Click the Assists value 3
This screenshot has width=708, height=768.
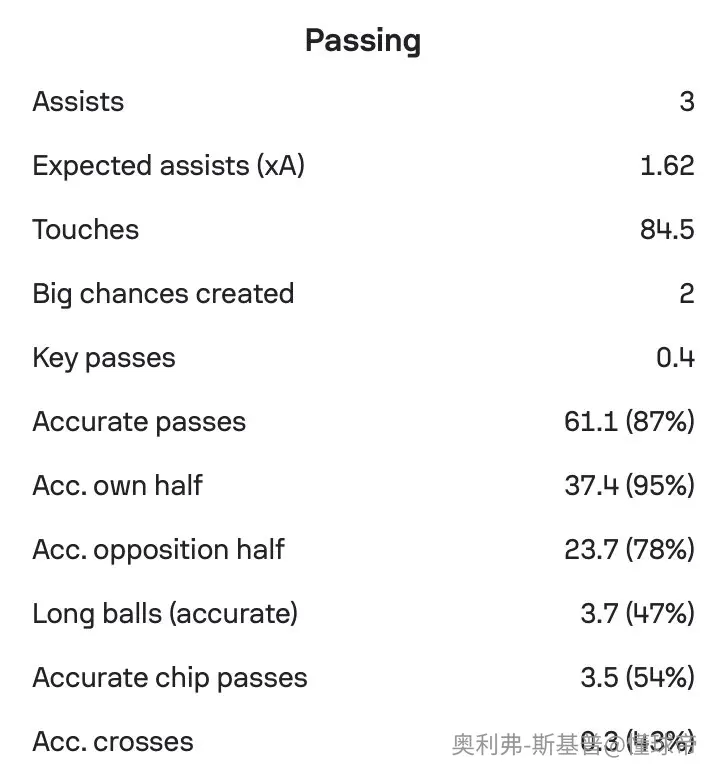[687, 101]
